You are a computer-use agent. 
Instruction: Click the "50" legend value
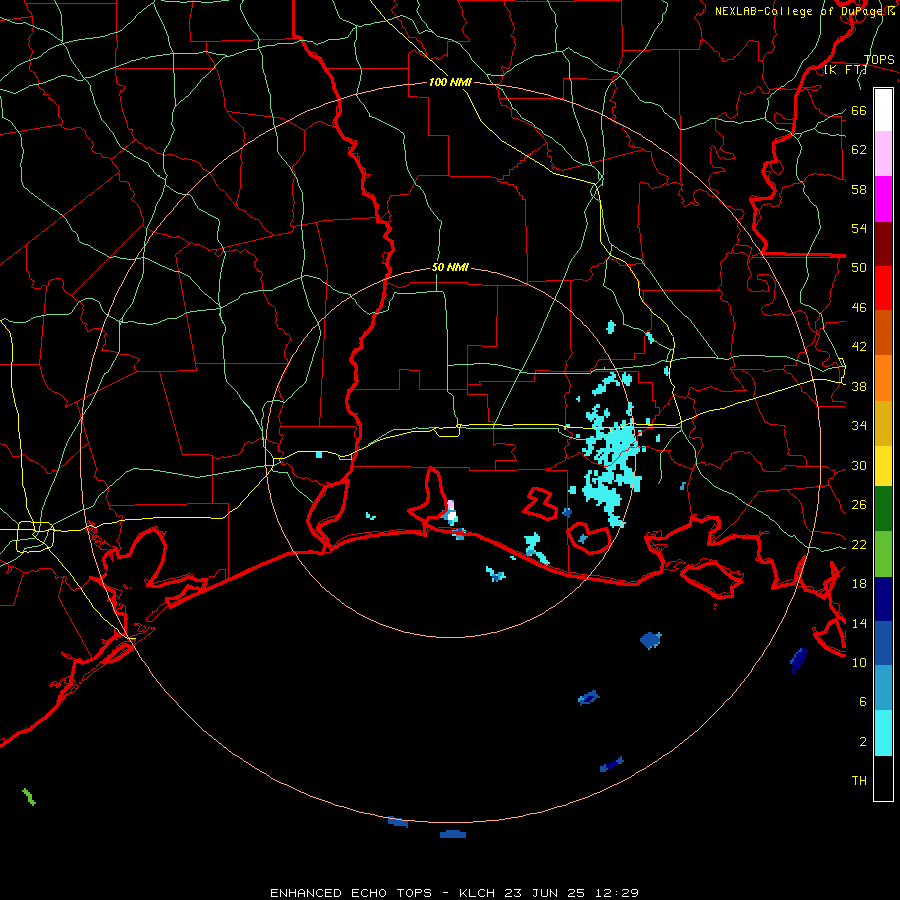tap(859, 268)
